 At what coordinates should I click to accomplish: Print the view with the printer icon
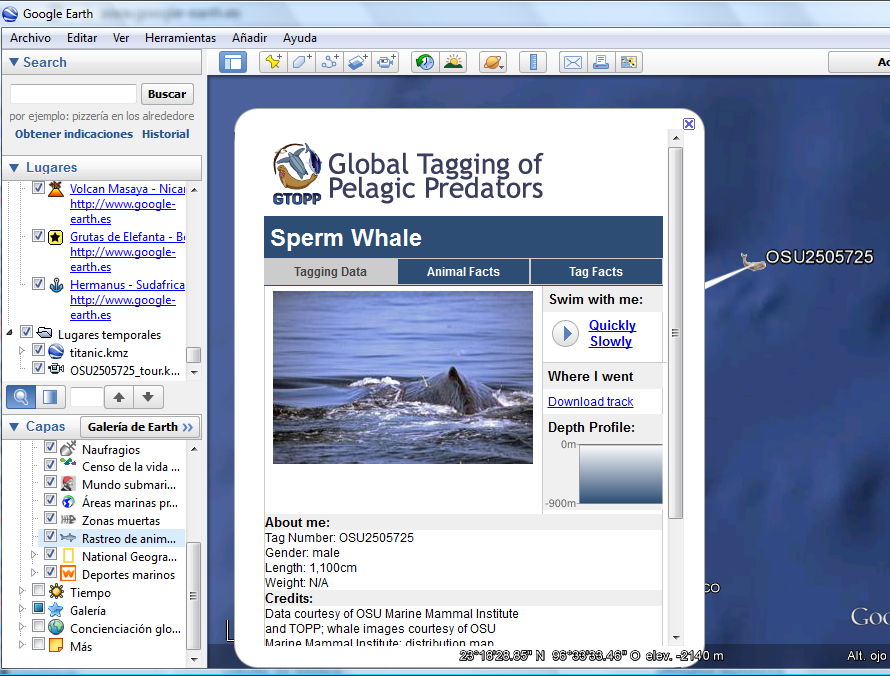pyautogui.click(x=601, y=62)
